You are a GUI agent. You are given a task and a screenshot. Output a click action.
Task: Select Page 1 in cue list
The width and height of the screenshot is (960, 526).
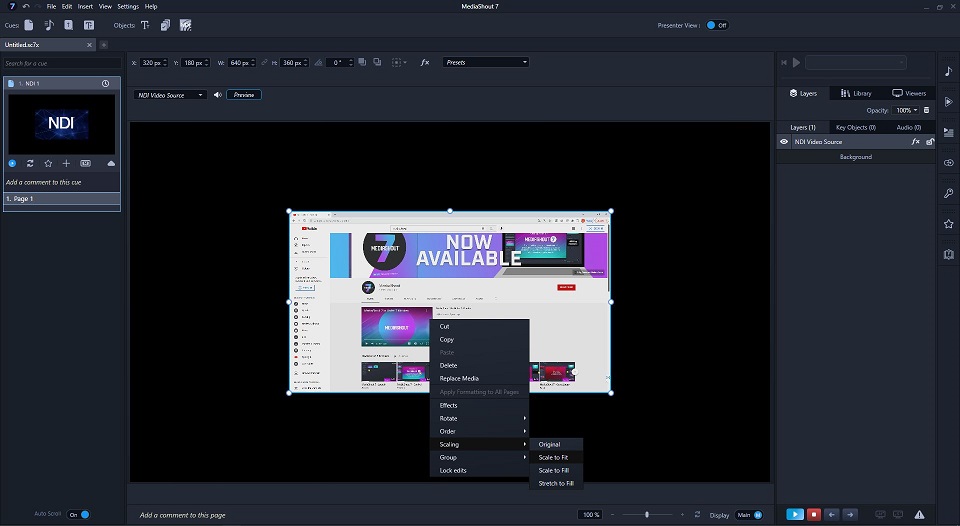pos(62,199)
